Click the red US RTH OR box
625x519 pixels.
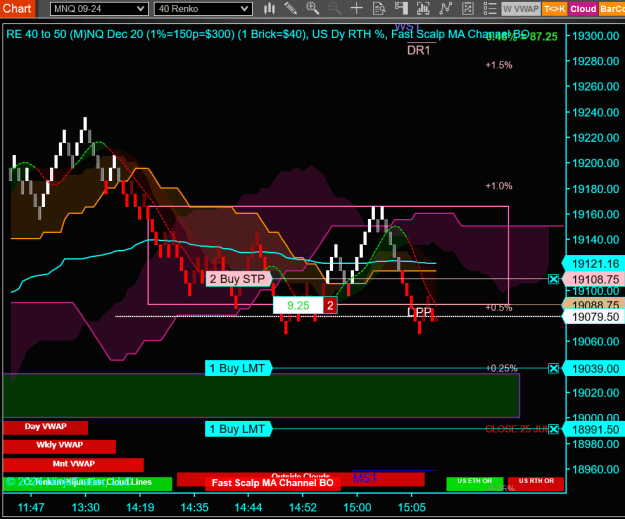[536, 484]
